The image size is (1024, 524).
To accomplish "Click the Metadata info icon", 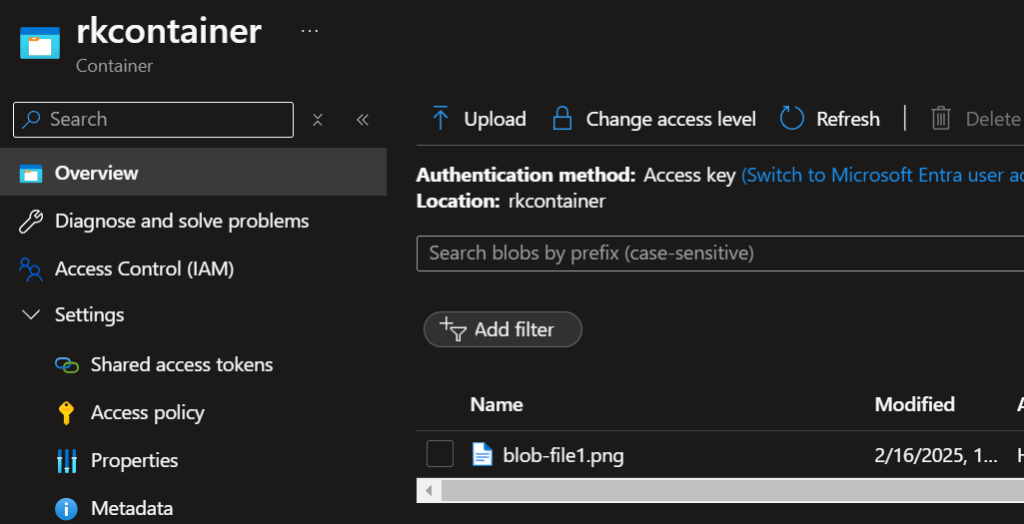I will coord(67,509).
